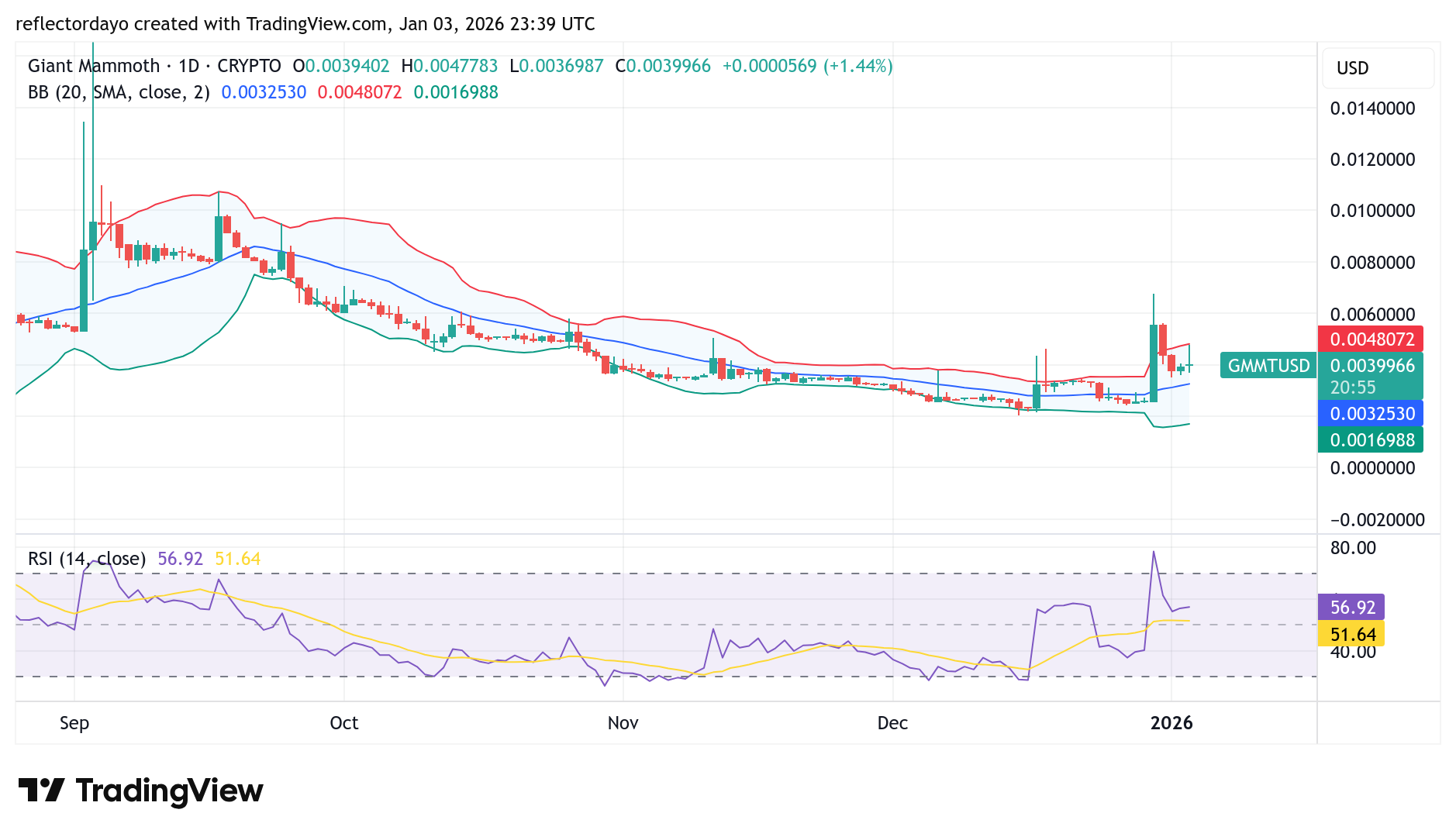Click the RSI legend yellow value 51.64
The image size is (1456, 837).
click(238, 559)
